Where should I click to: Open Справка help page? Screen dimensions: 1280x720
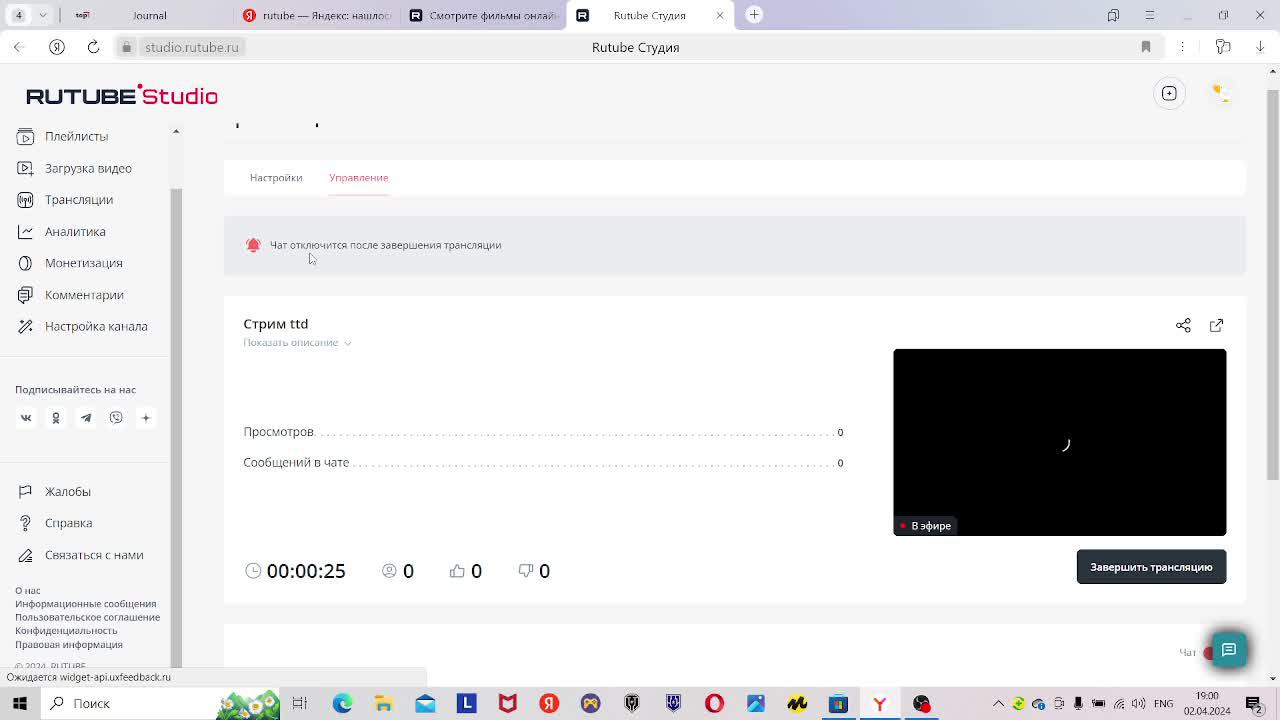tap(55, 523)
